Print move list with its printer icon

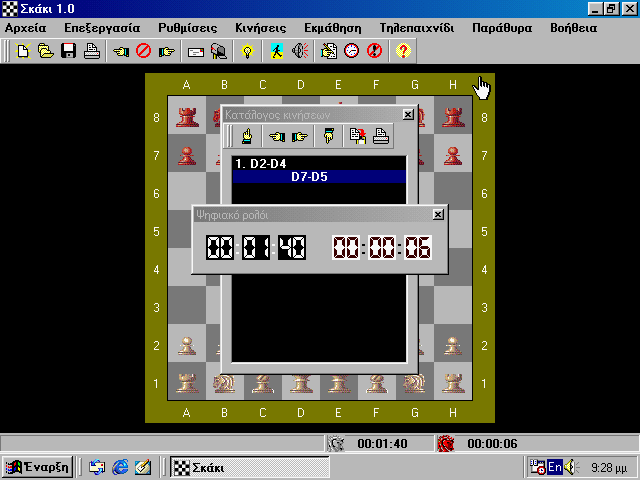[381, 136]
